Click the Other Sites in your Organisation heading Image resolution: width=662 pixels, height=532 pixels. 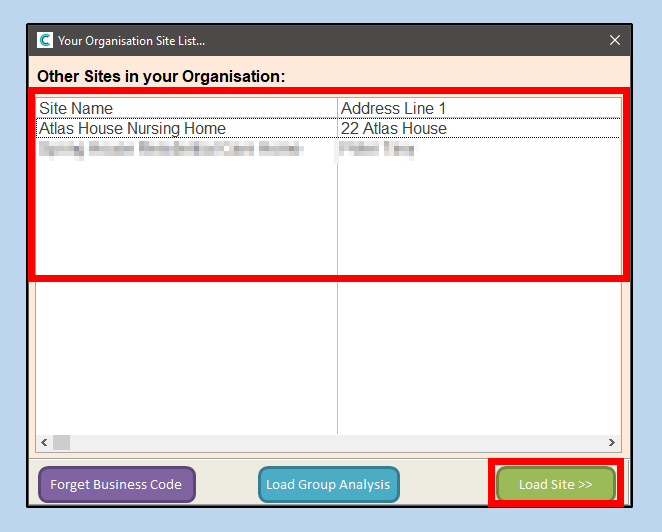(x=161, y=76)
